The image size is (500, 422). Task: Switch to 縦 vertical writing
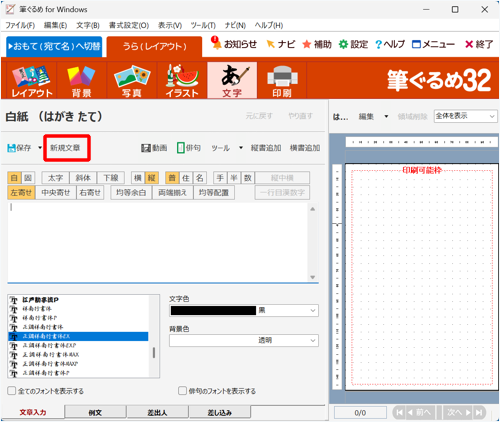[152, 178]
